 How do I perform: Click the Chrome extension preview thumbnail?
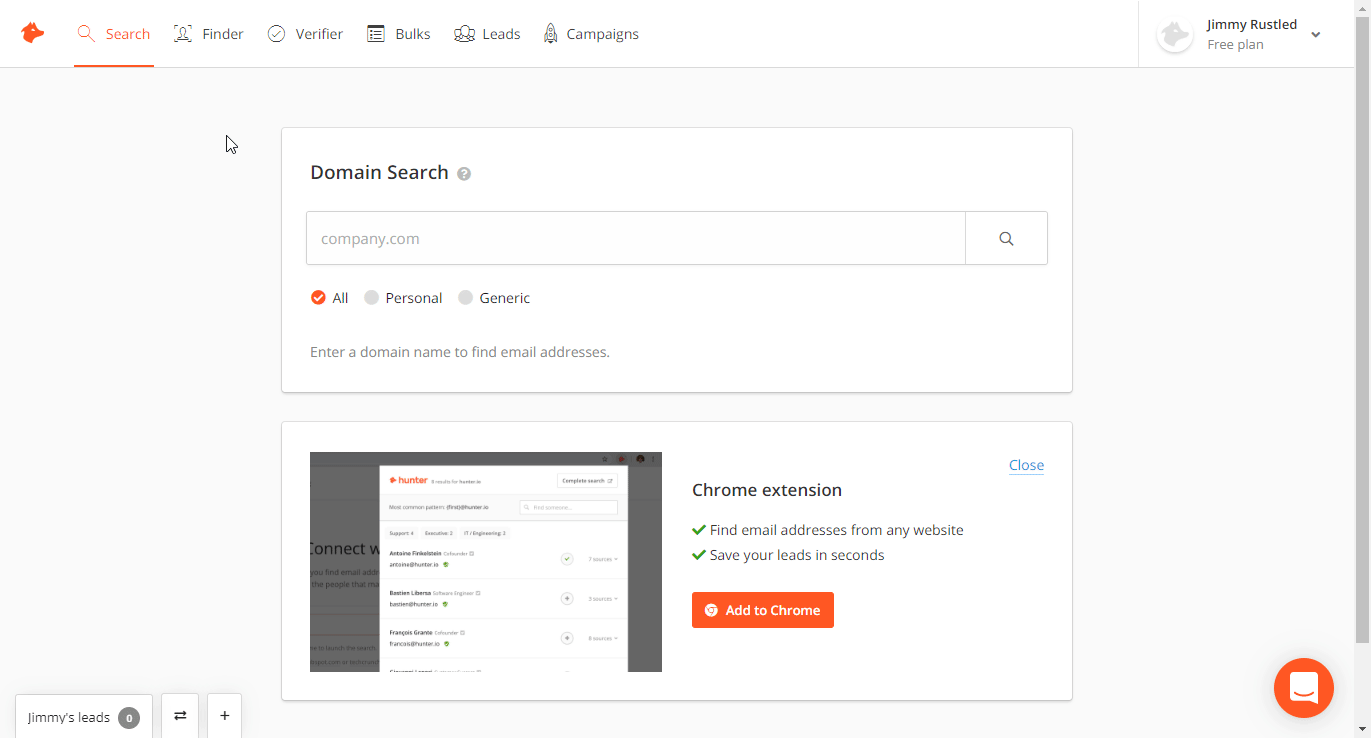[486, 562]
